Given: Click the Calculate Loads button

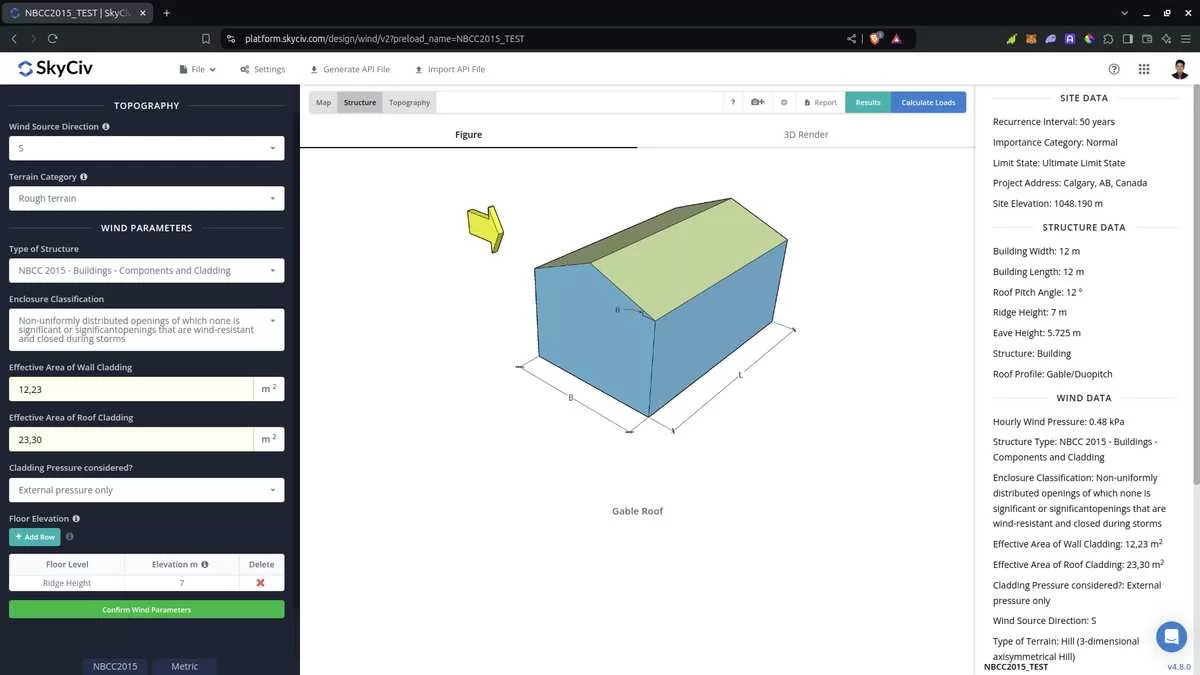Looking at the screenshot, I should pos(928,101).
